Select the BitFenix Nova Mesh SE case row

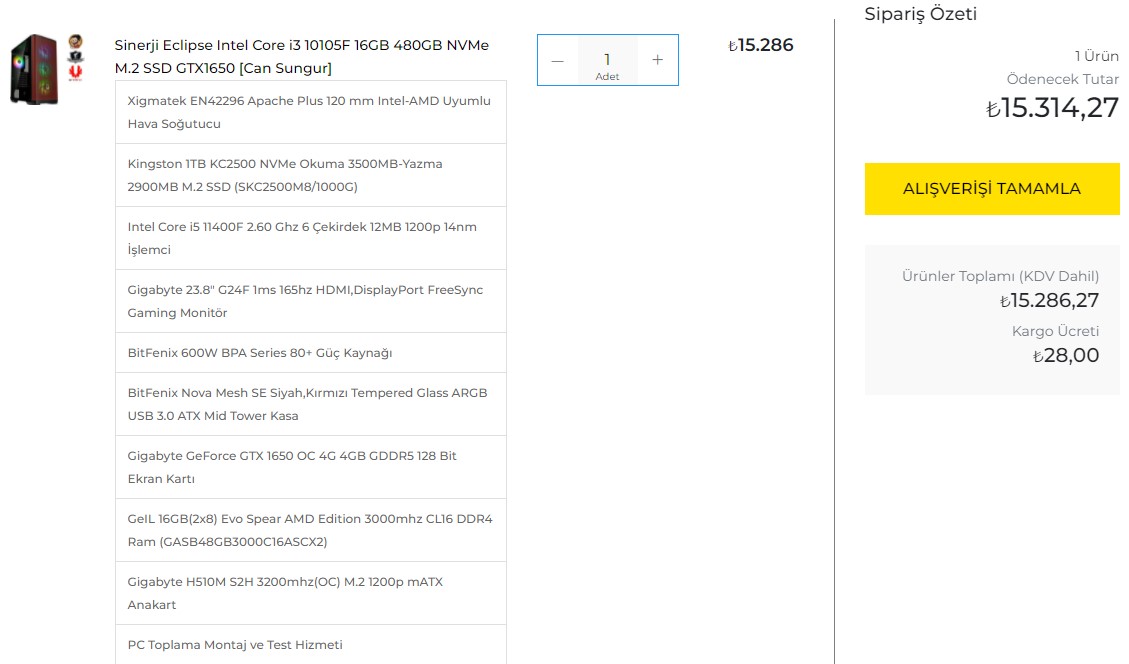(x=311, y=404)
